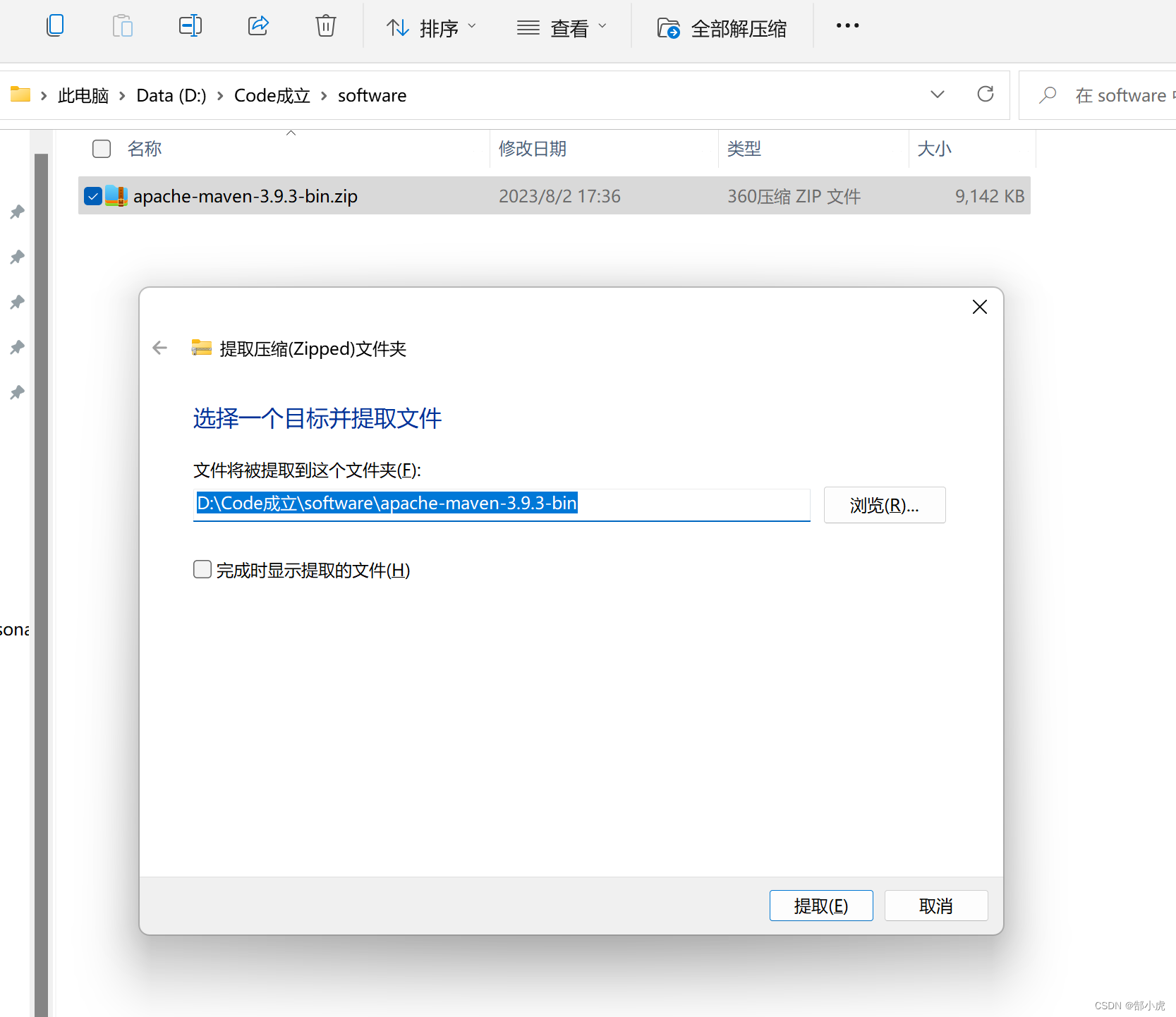Open the see more (...) menu

(846, 25)
